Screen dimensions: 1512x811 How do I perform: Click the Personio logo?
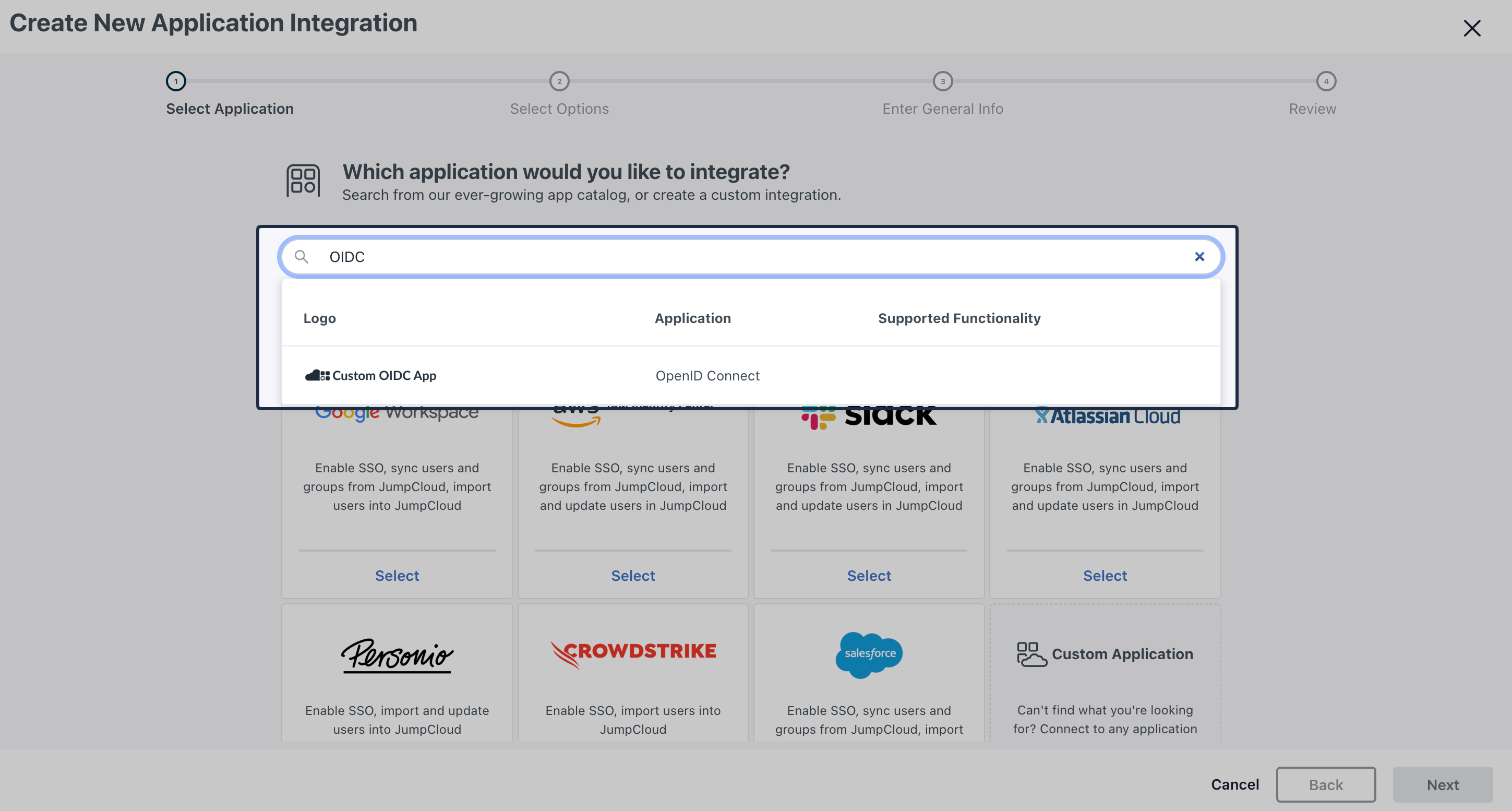coord(397,656)
